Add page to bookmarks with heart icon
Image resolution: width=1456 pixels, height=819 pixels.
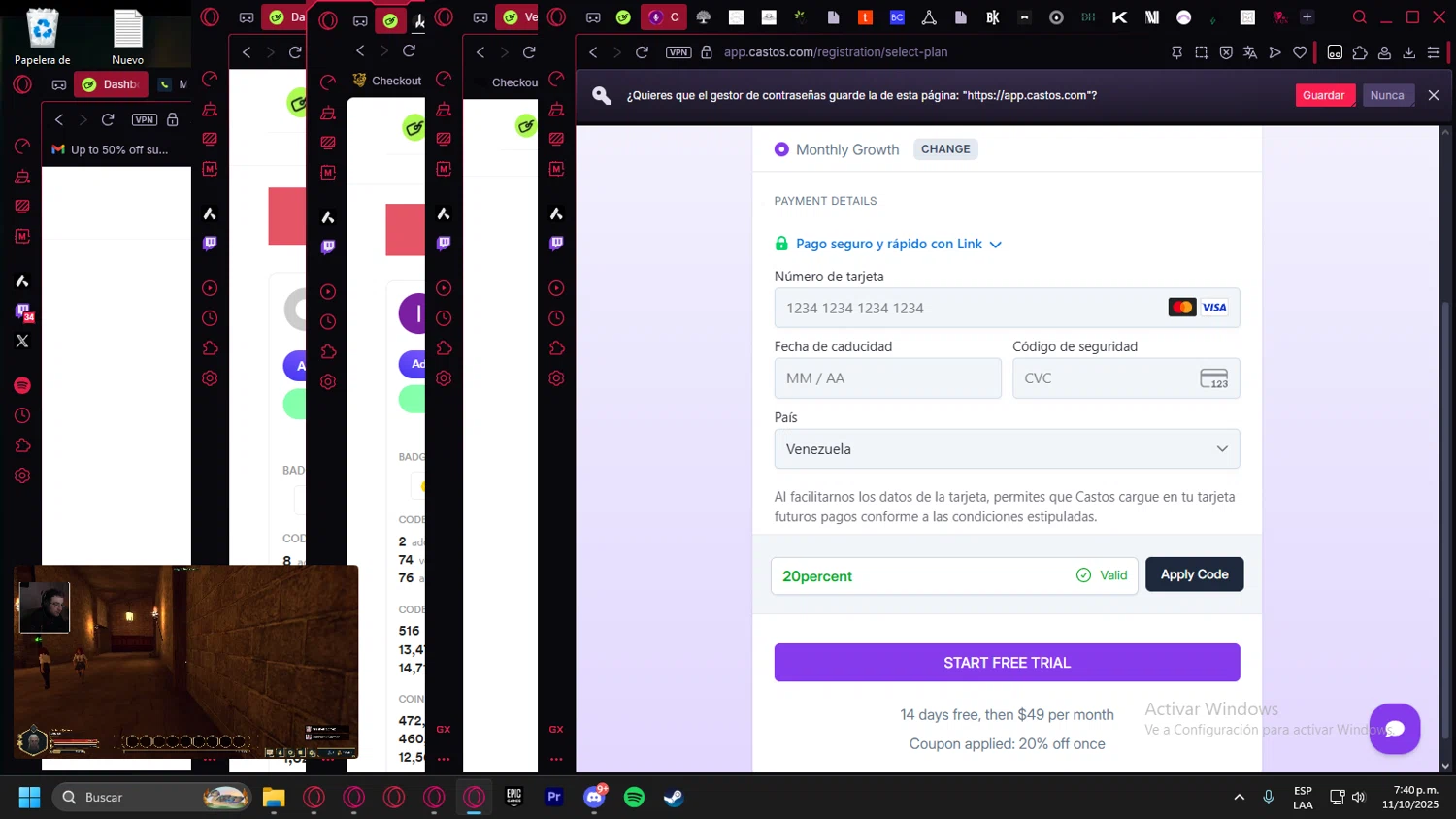coord(1300,52)
